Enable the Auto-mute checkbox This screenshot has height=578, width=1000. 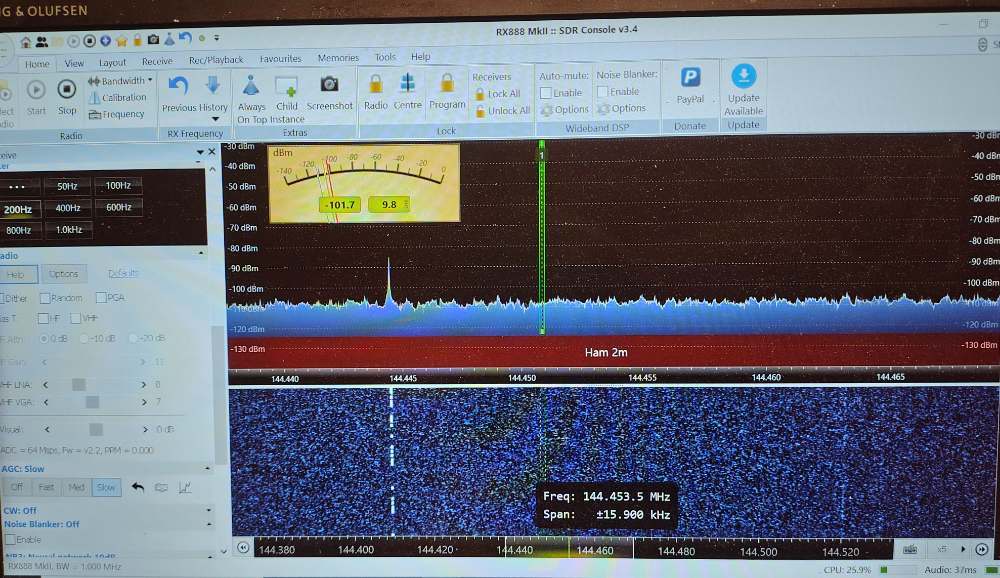546,93
